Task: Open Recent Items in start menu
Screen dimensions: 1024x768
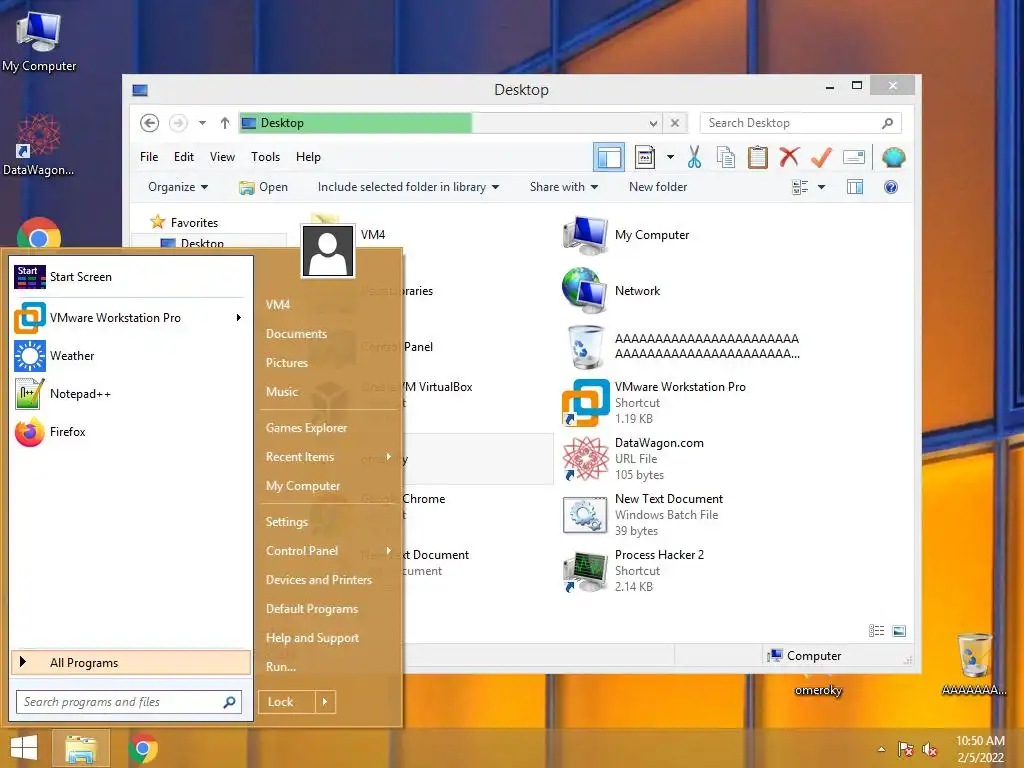Action: tap(328, 457)
